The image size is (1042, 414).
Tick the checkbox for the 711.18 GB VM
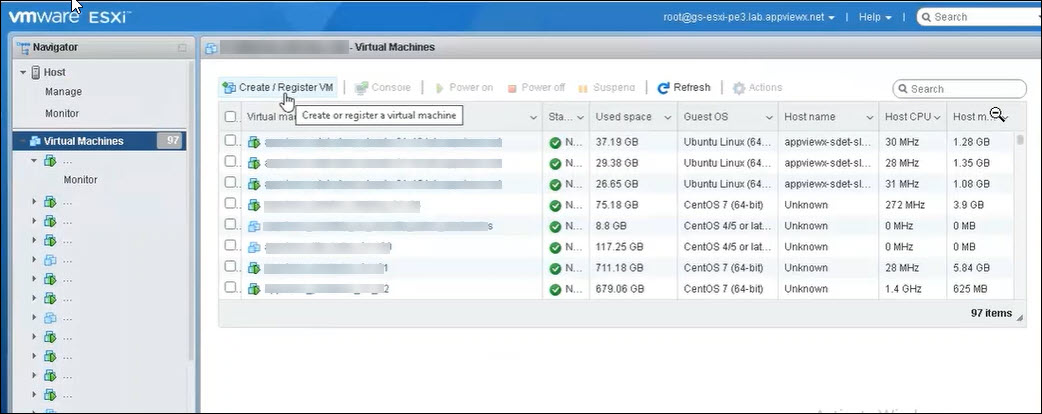pos(230,266)
